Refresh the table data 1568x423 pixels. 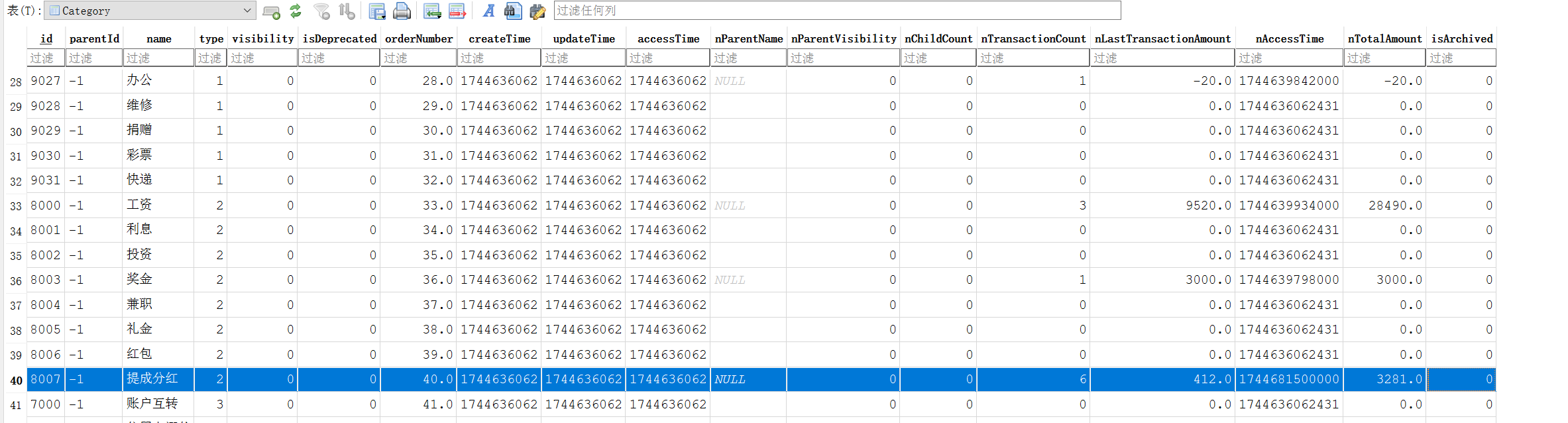[x=296, y=11]
